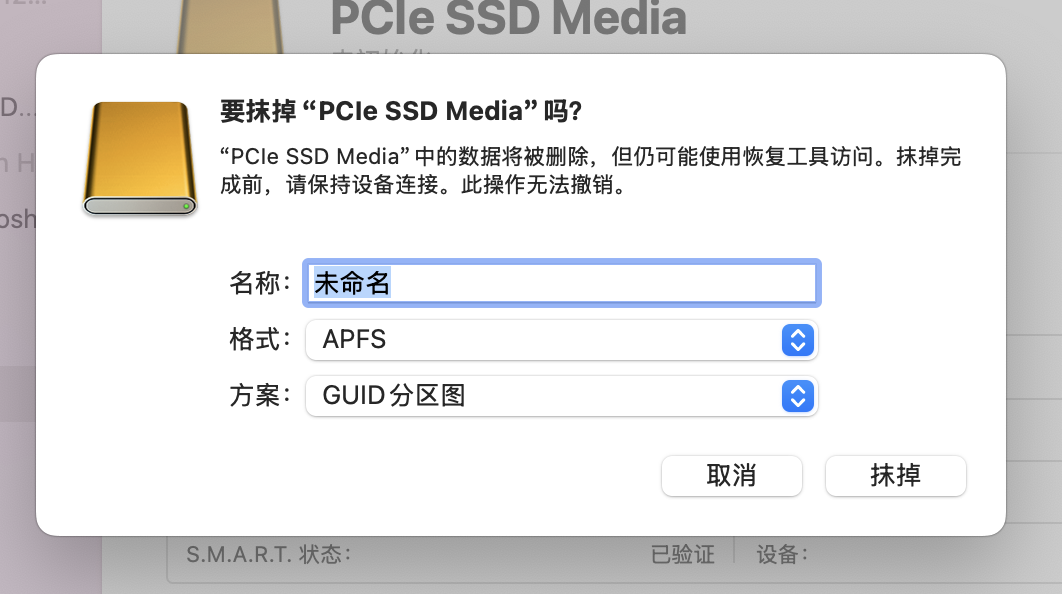Confirm erase with the 抹掉 button
Image resolution: width=1062 pixels, height=594 pixels.
pos(895,476)
